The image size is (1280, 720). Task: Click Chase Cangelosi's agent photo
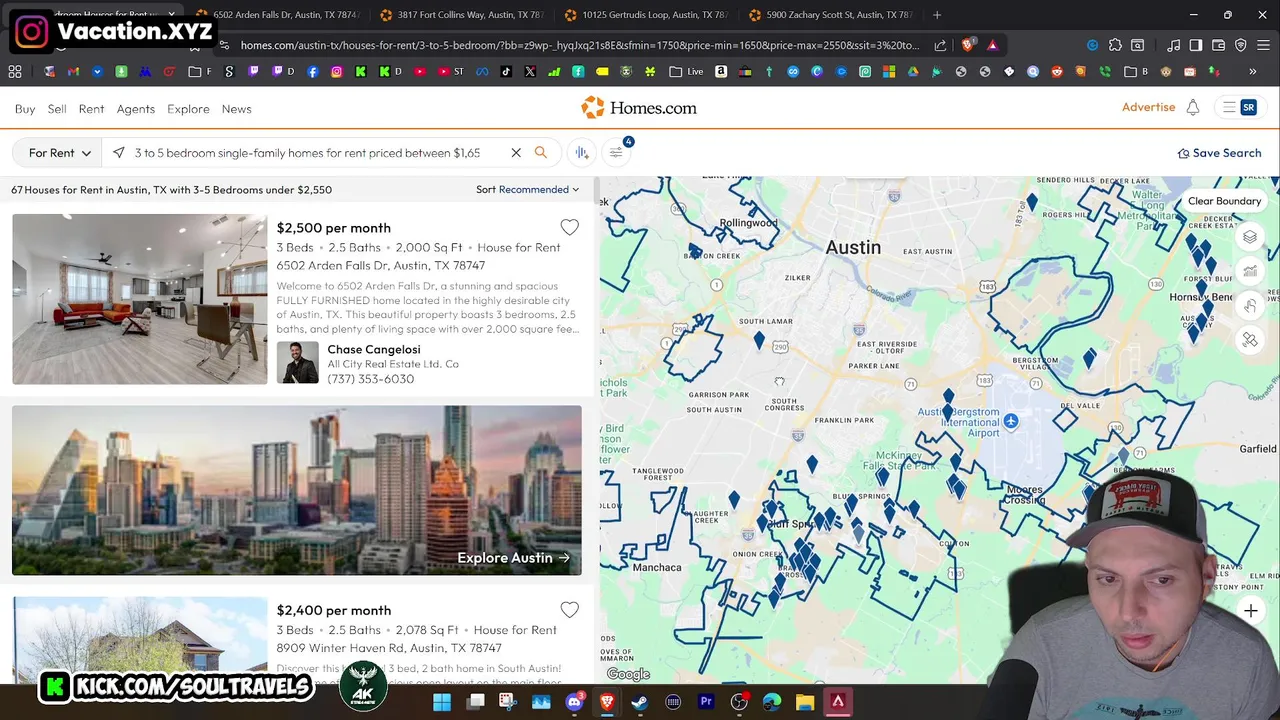(x=297, y=363)
